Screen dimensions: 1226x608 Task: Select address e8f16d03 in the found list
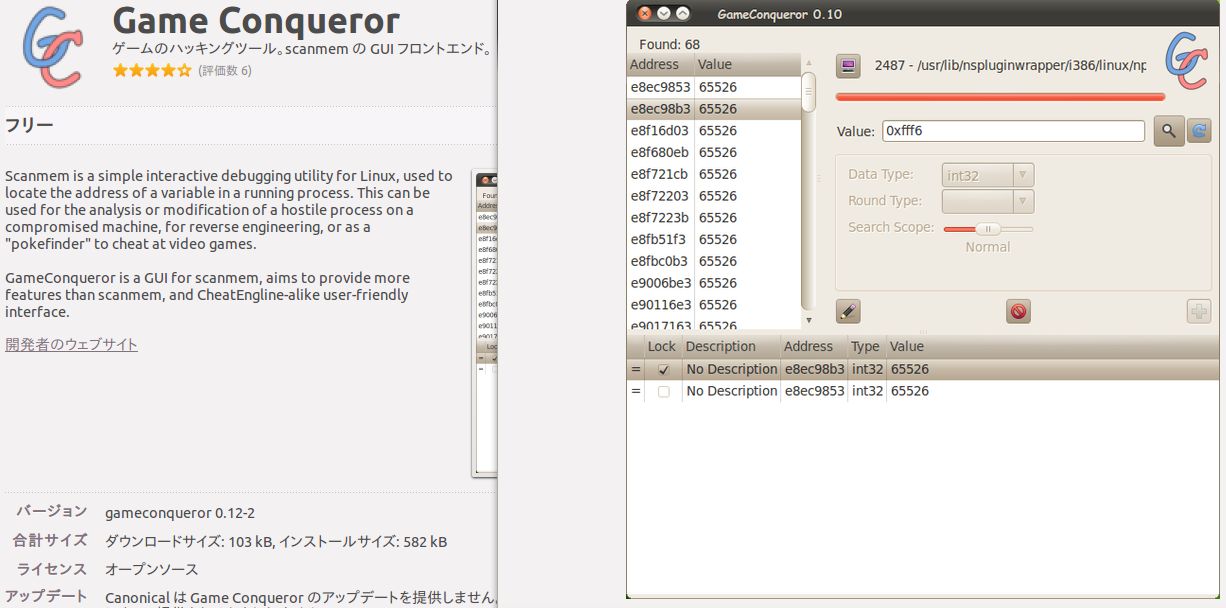(660, 131)
